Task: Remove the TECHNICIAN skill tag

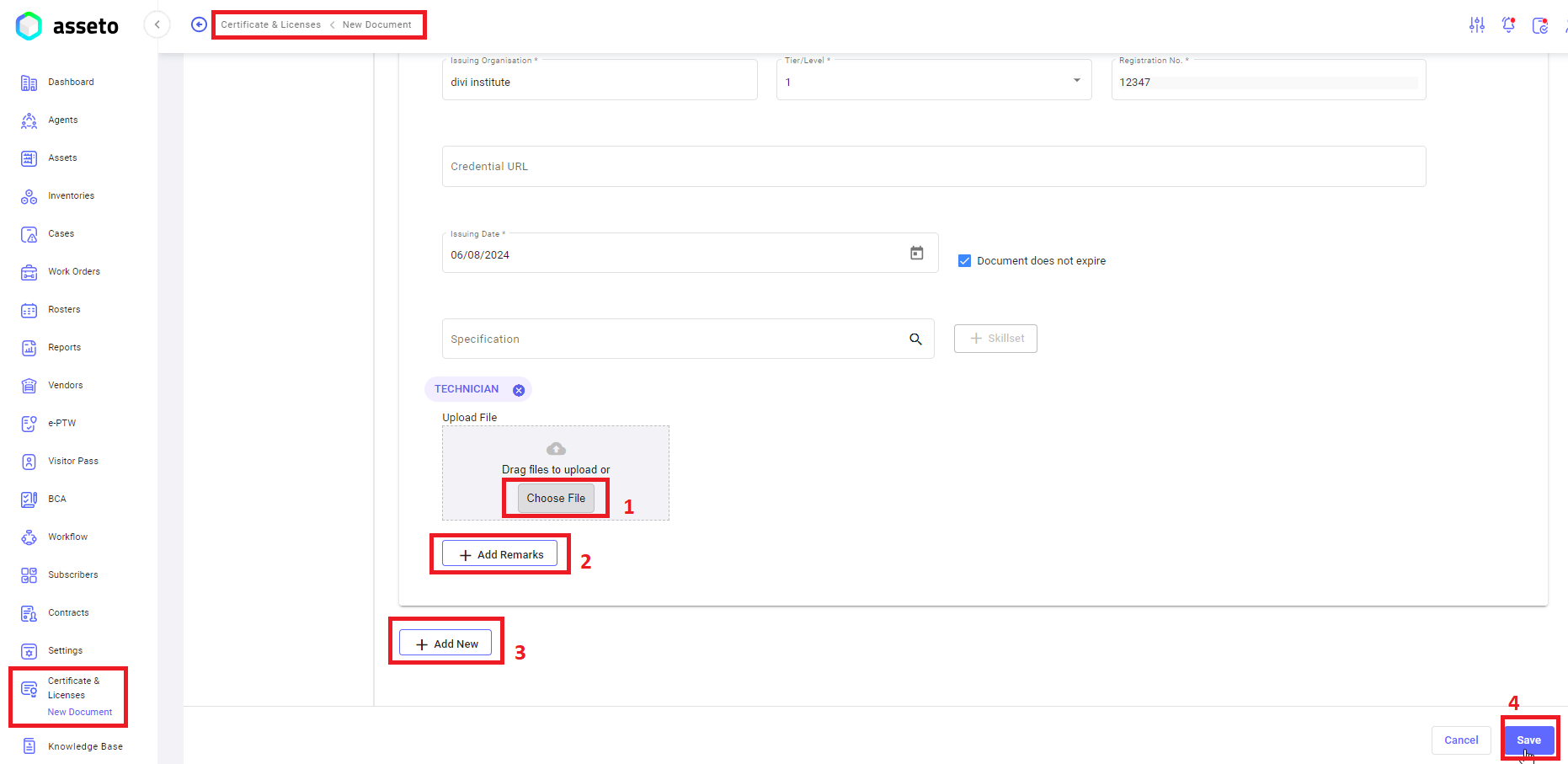Action: point(519,390)
